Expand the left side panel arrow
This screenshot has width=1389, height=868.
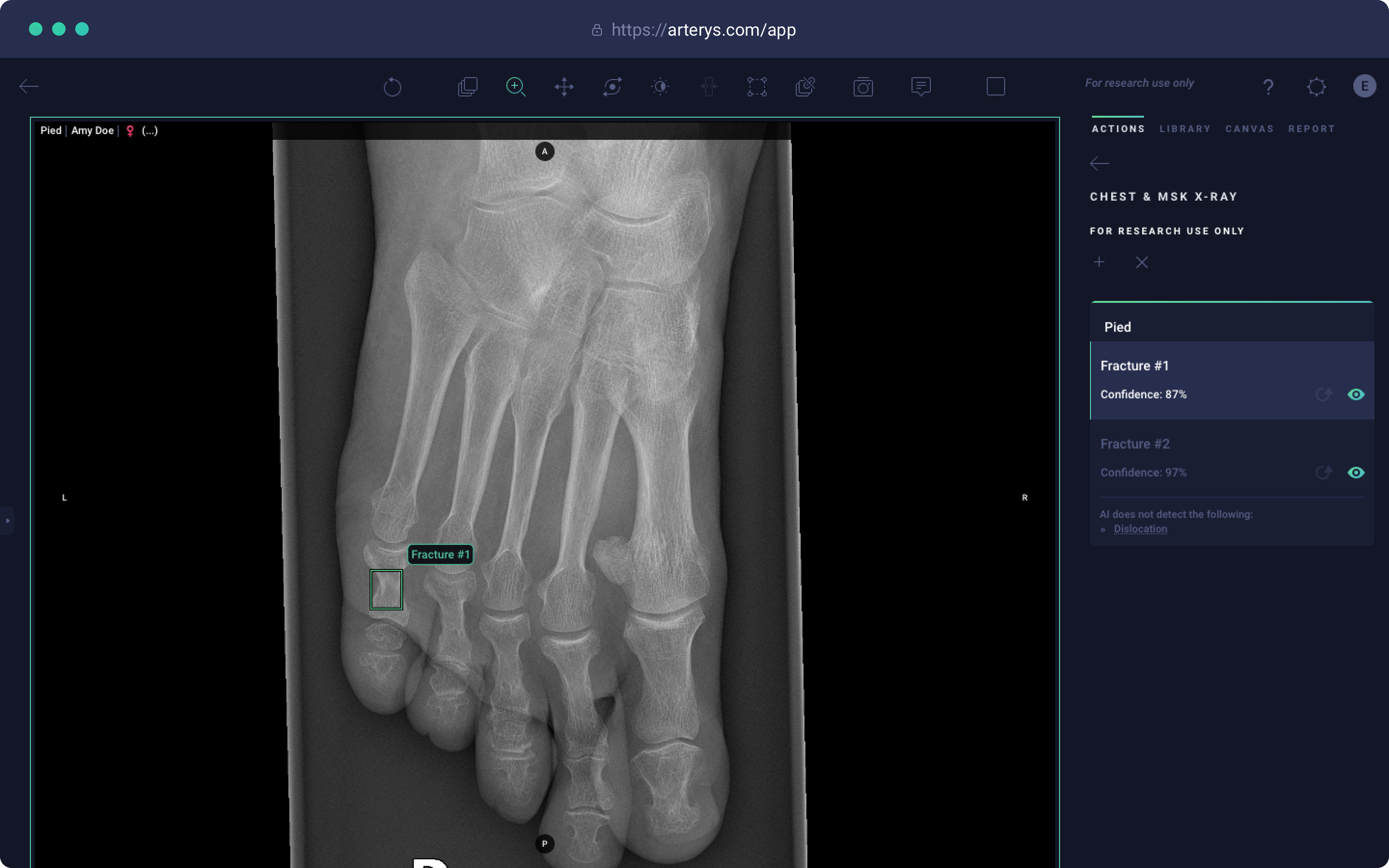point(7,521)
